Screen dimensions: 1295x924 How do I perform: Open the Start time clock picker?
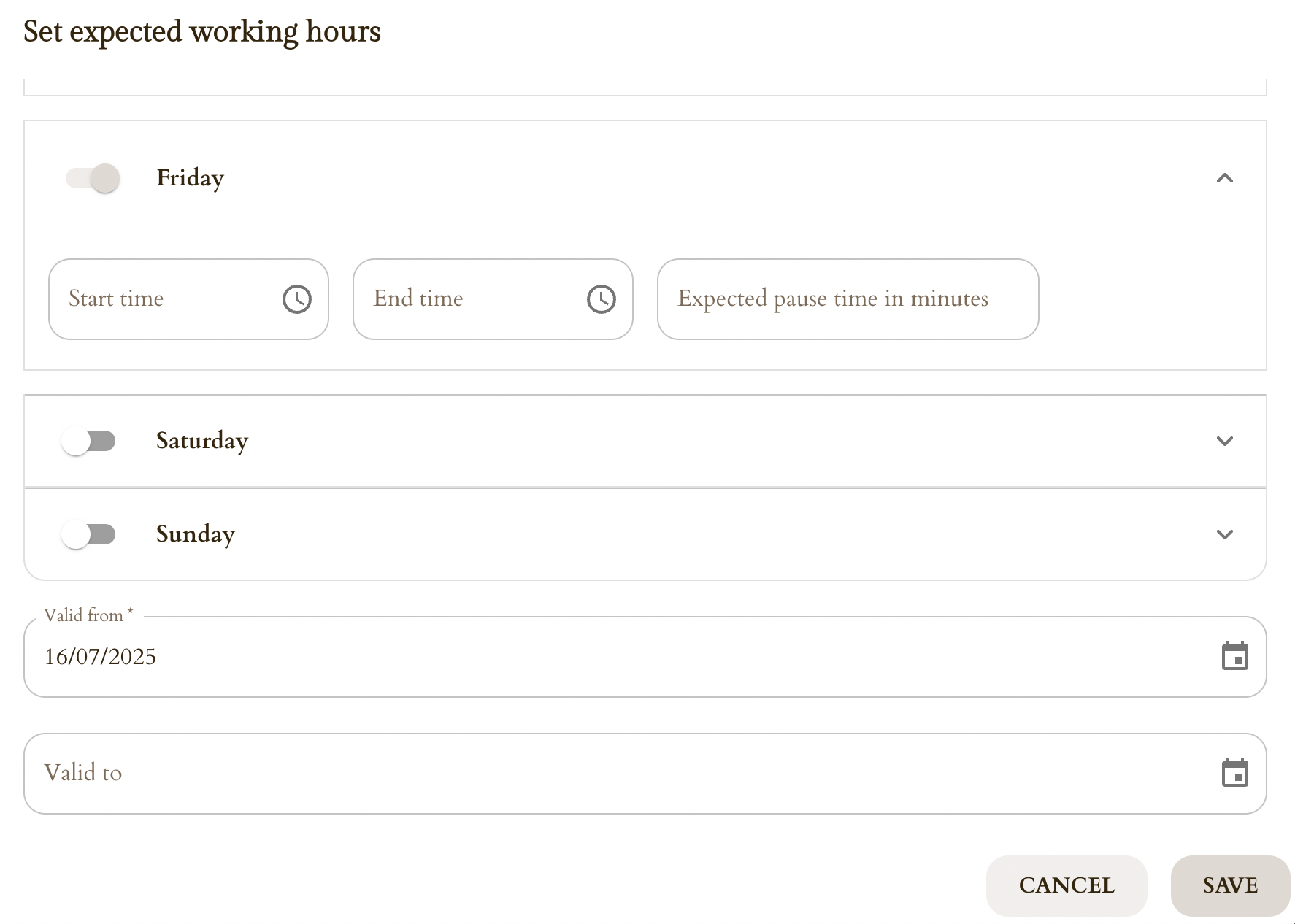click(x=297, y=299)
